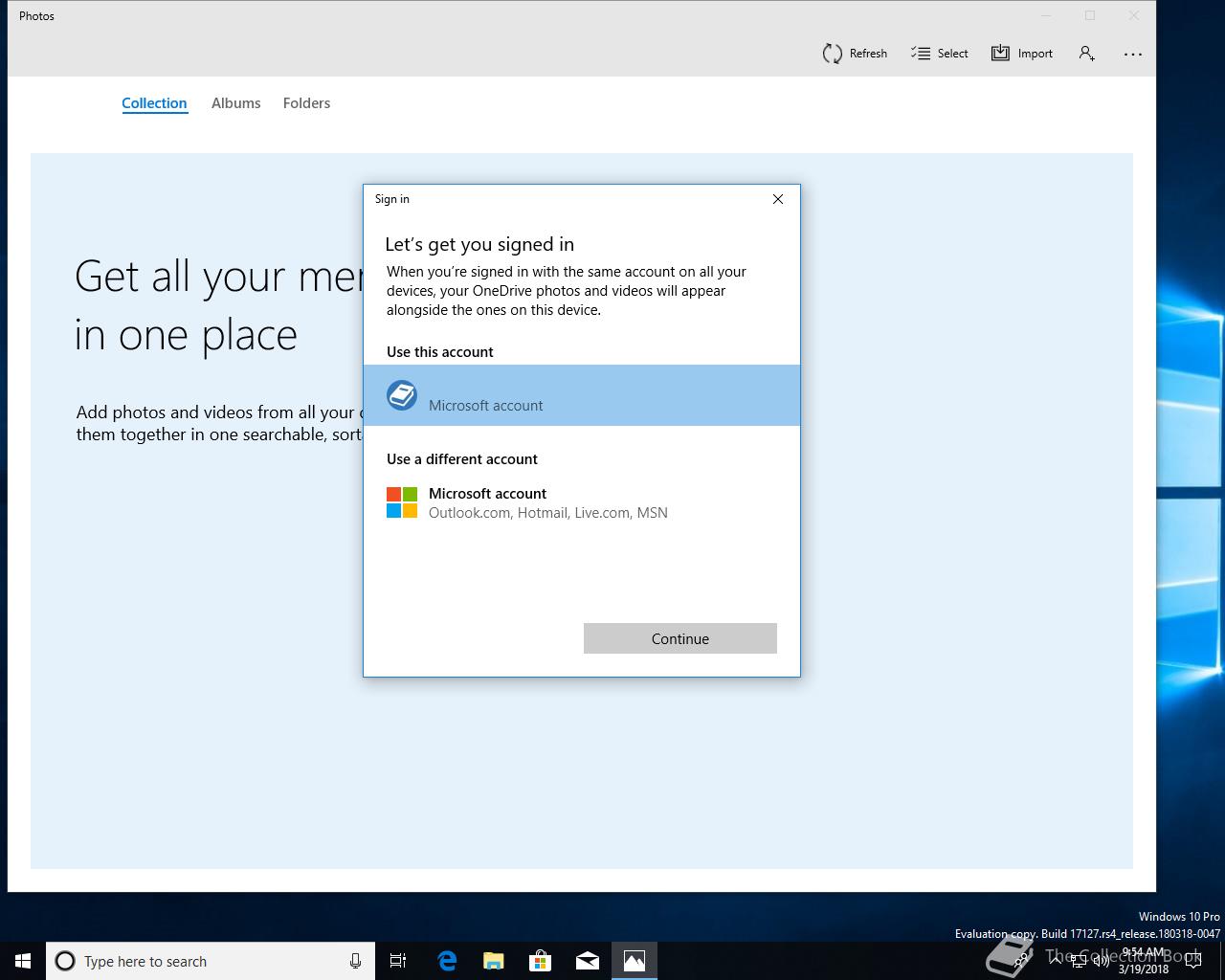Open Task View from the taskbar
The width and height of the screenshot is (1225, 980).
pos(398,961)
